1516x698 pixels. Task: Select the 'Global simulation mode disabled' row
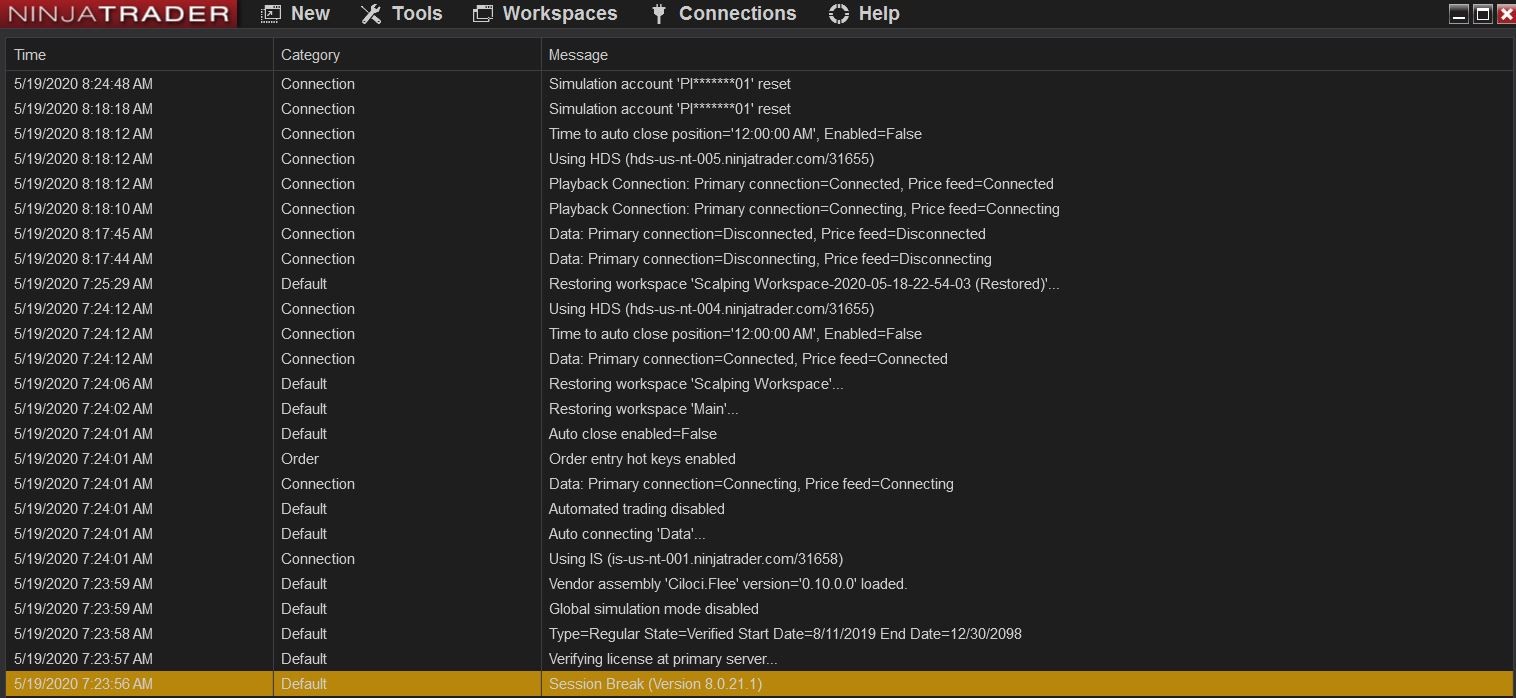[653, 609]
